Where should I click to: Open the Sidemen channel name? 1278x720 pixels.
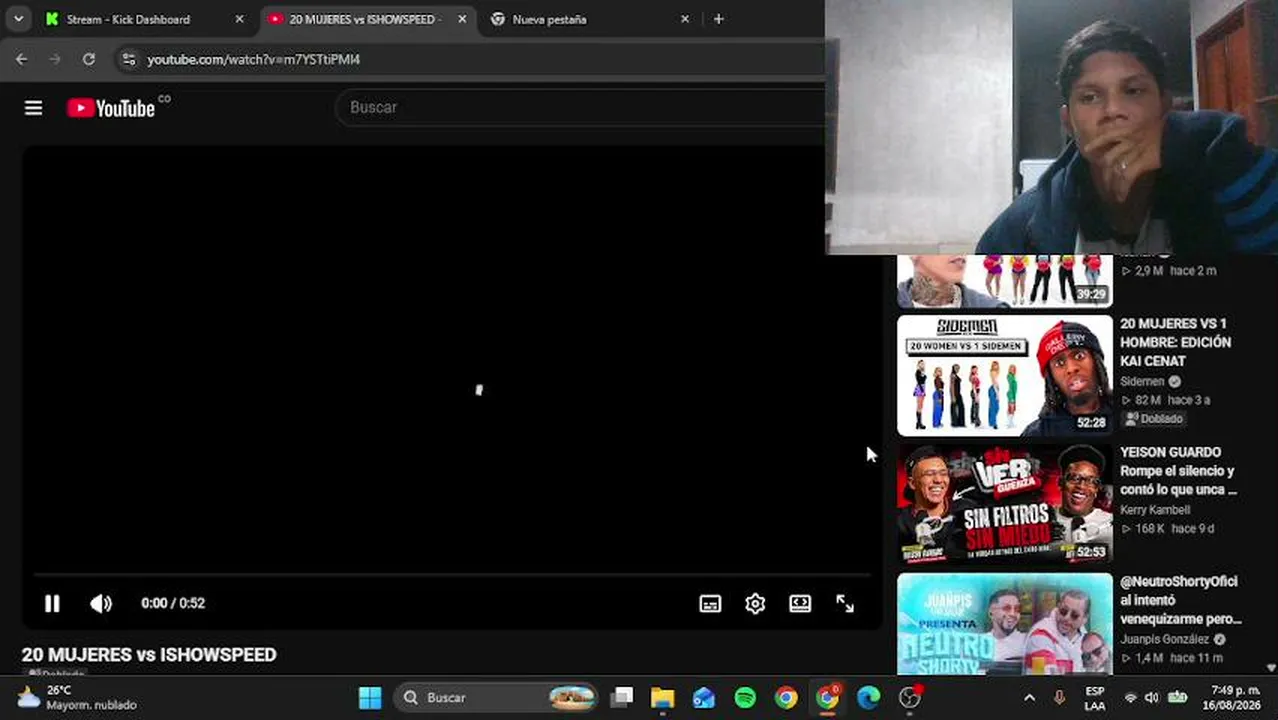(1142, 381)
